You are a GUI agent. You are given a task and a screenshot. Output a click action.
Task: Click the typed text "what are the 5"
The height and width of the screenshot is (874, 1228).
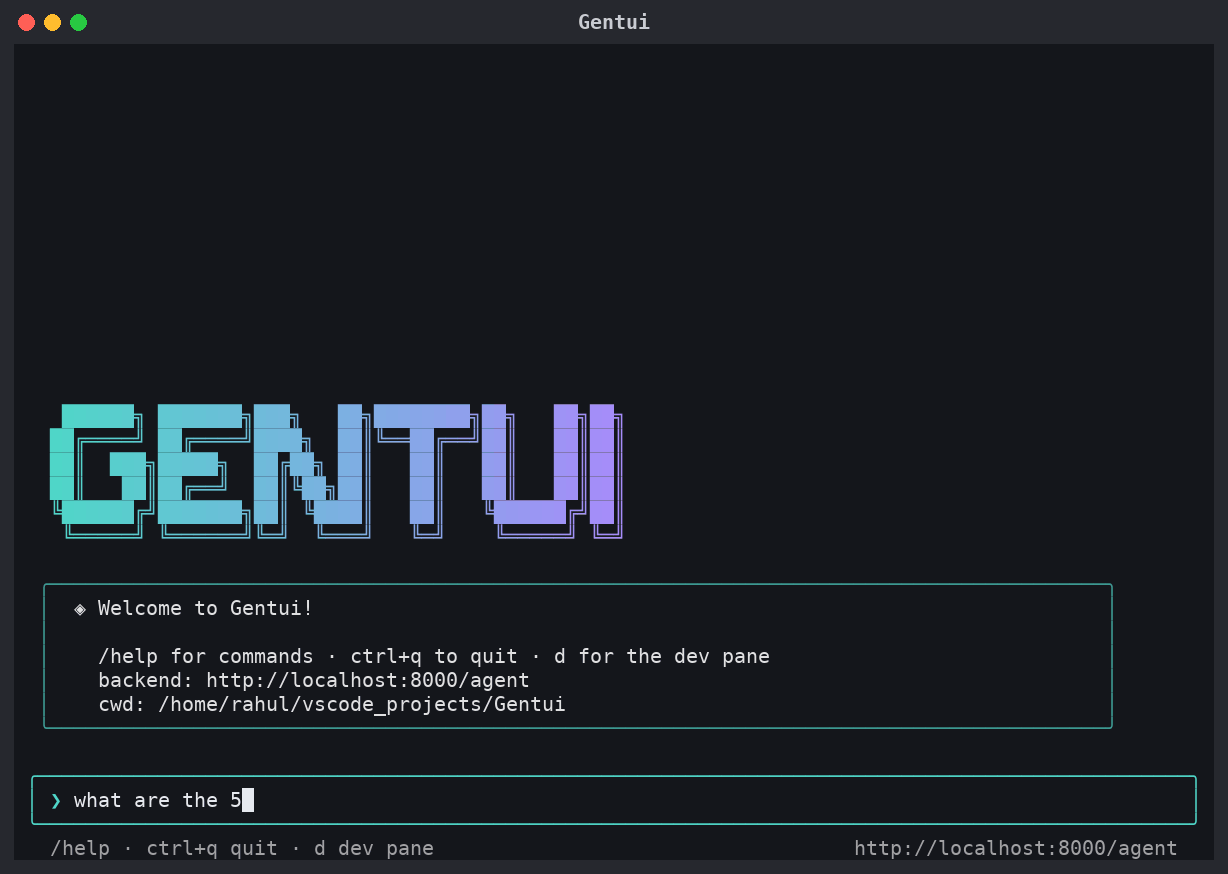pos(158,800)
